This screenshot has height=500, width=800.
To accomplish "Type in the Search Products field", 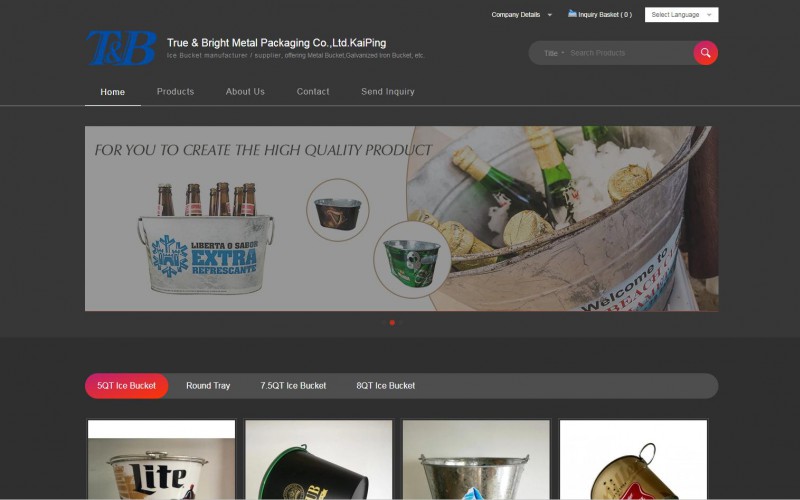I will 625,53.
